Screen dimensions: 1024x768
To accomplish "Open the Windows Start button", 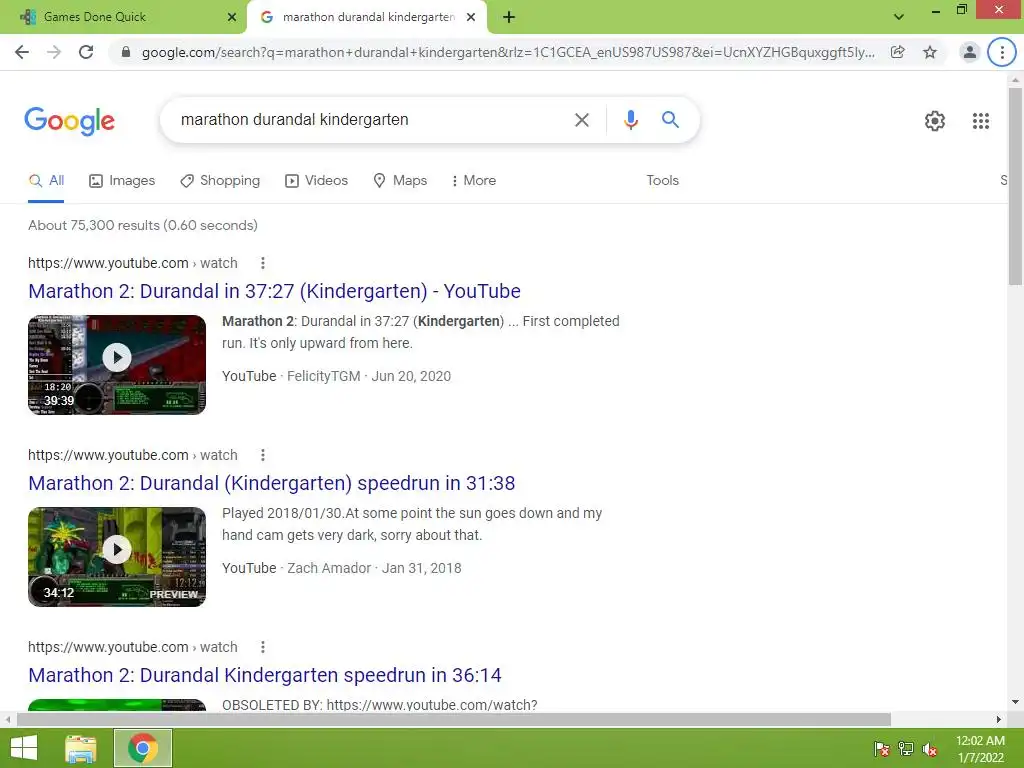I will coord(24,748).
